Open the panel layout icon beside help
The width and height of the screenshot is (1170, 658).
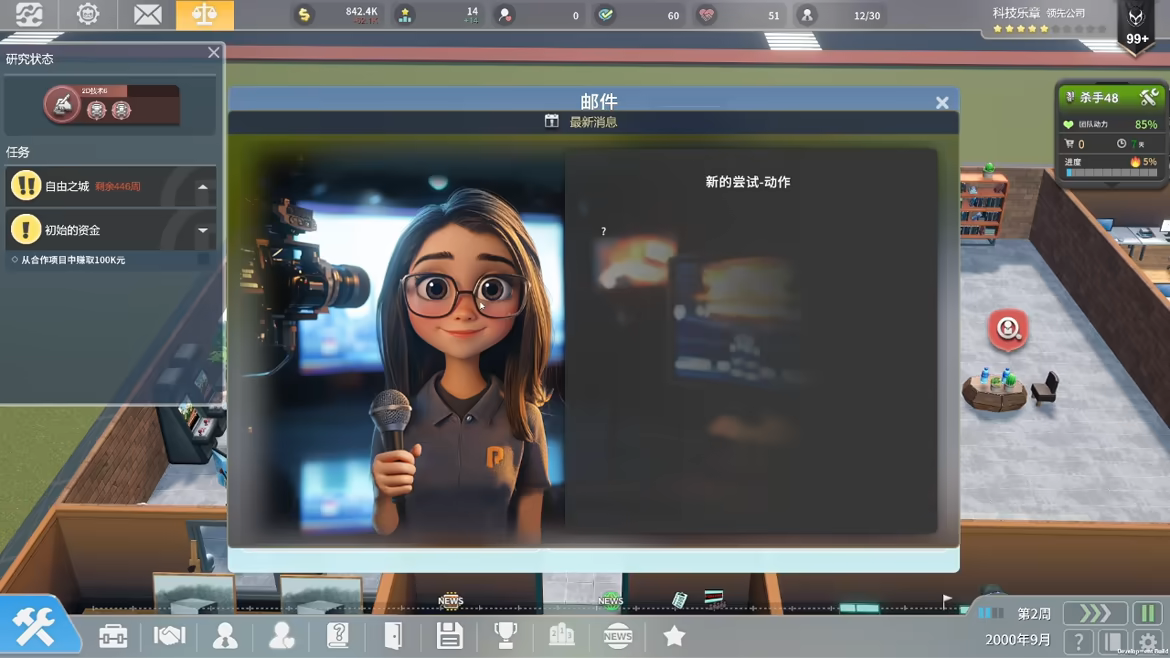click(1113, 641)
